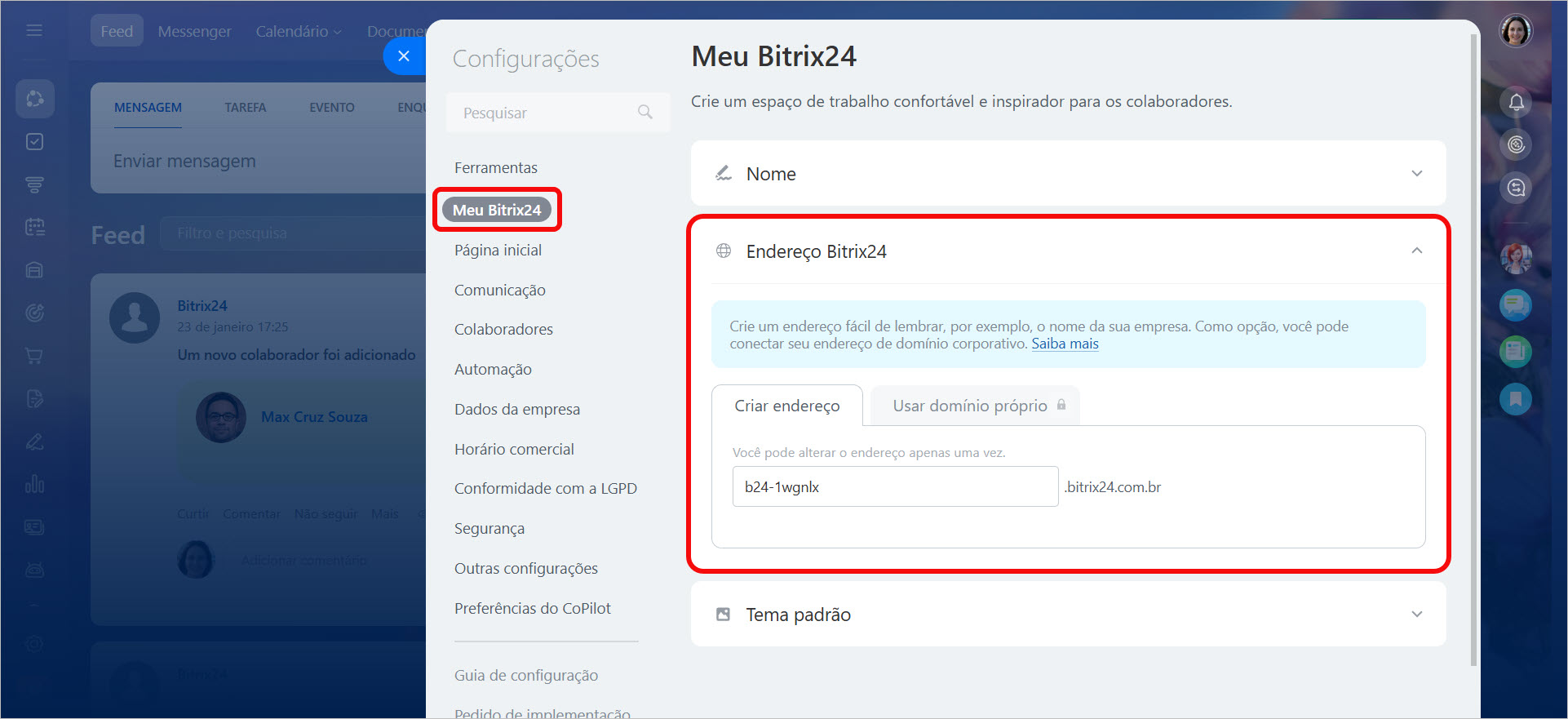Viewport: 1568px width, 719px height.
Task: Collapse the Endereço Bitrix24 section chevron
Action: click(x=1417, y=251)
